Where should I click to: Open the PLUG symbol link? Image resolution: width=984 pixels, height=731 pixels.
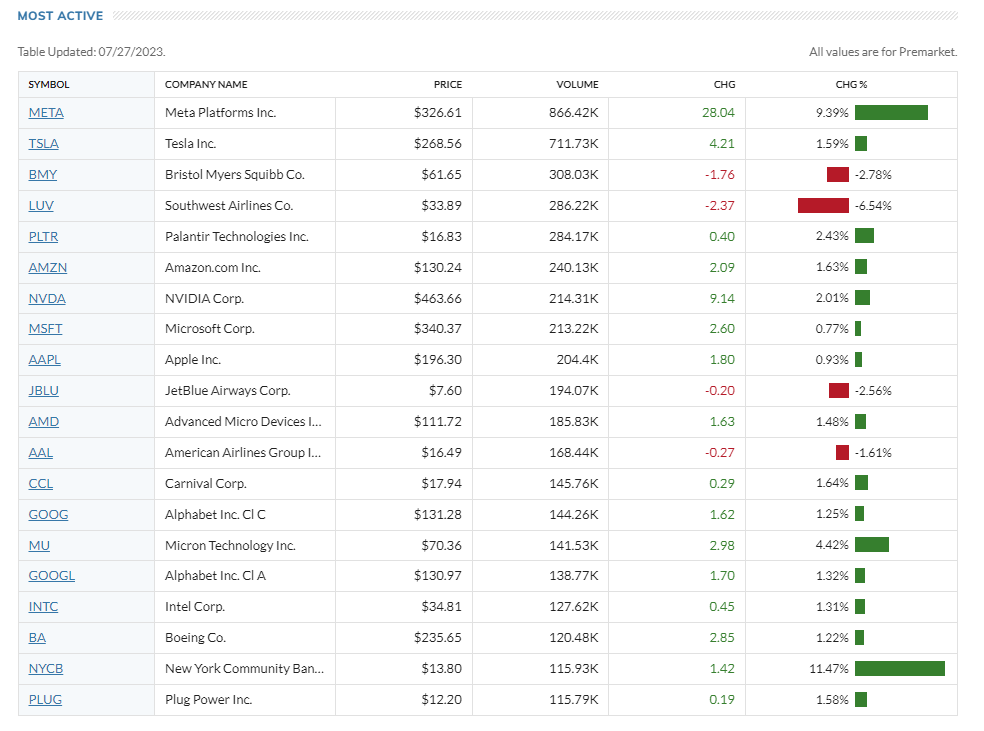(x=45, y=700)
